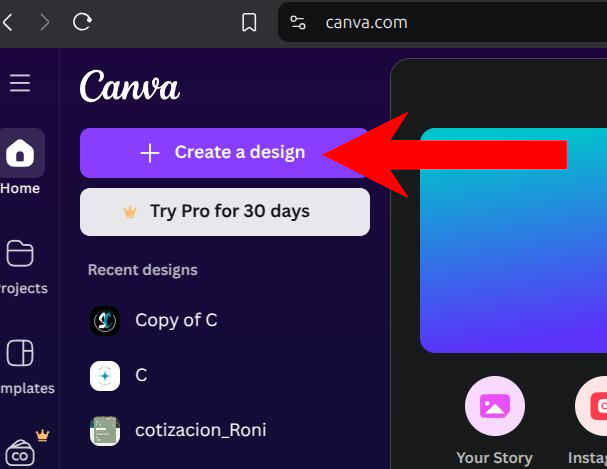
Task: Click the browser forward arrow
Action: tap(45, 22)
